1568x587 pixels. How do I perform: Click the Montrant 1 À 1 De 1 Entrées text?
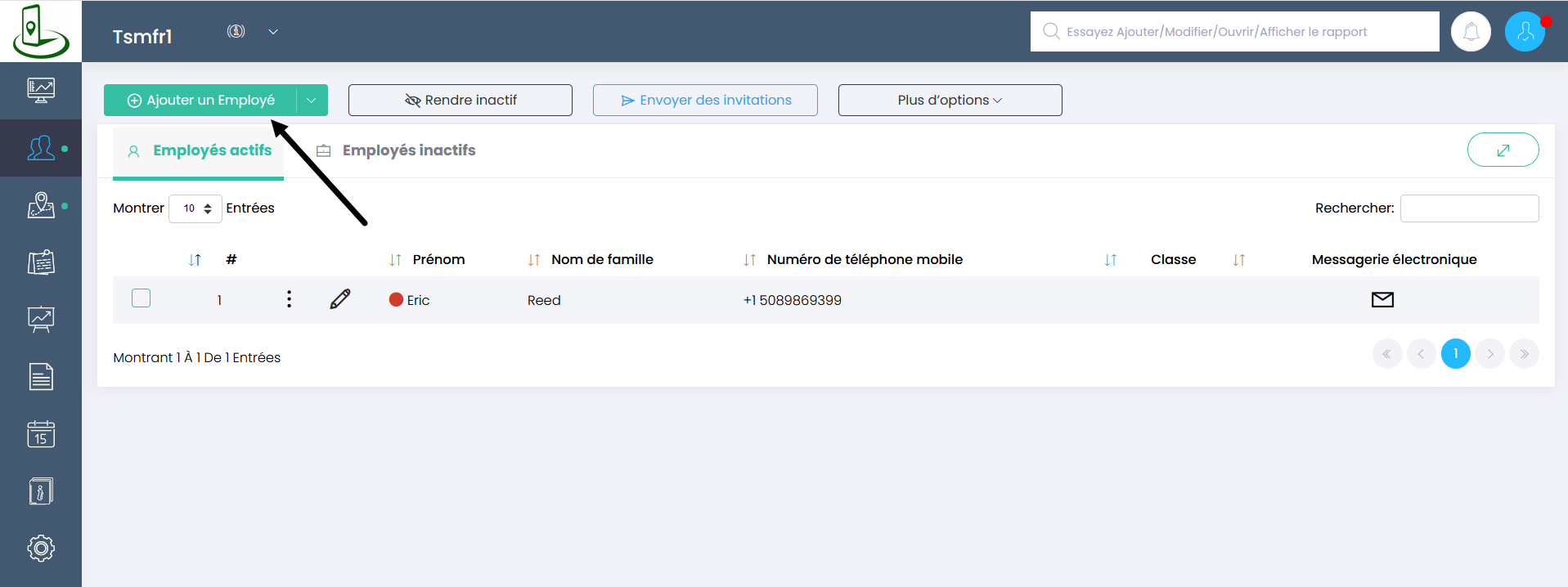coord(196,357)
